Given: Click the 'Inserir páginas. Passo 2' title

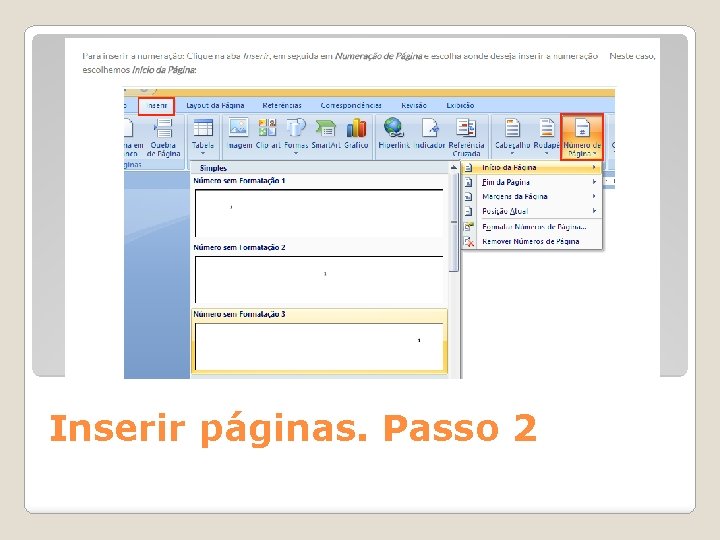Looking at the screenshot, I should [293, 429].
